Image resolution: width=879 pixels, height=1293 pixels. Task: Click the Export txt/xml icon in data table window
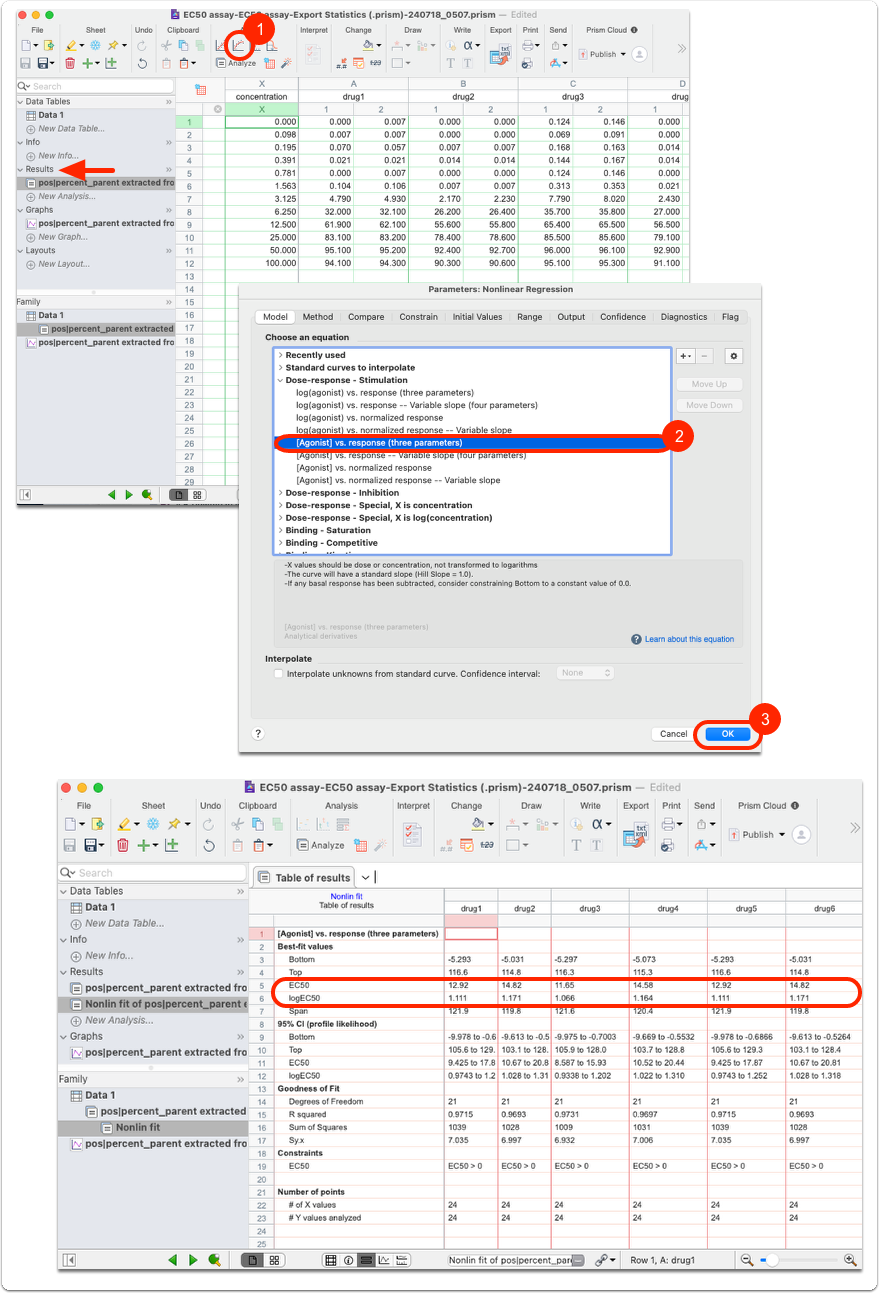click(x=500, y=55)
